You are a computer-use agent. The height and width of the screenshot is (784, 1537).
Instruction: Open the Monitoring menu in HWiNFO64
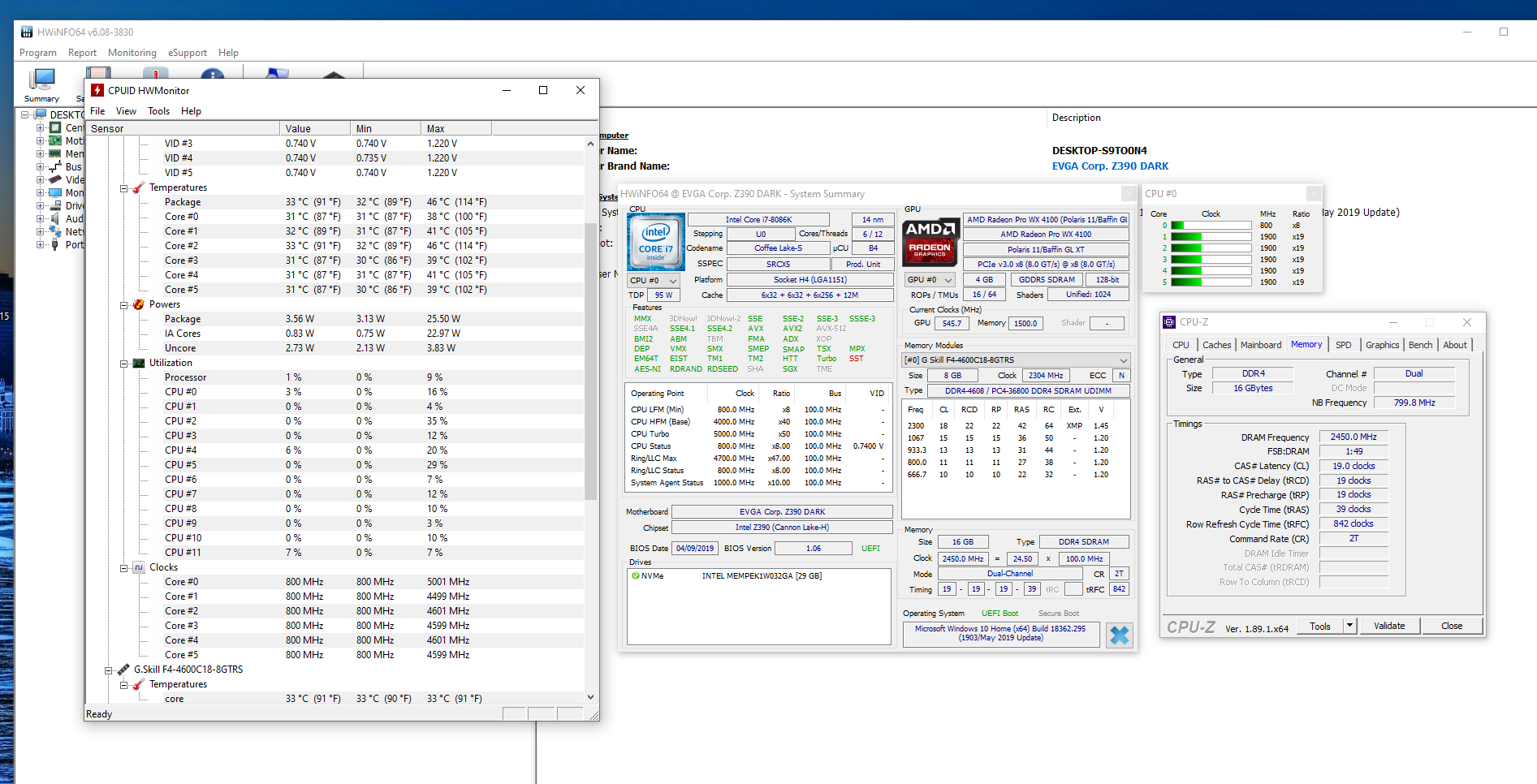pyautogui.click(x=132, y=53)
